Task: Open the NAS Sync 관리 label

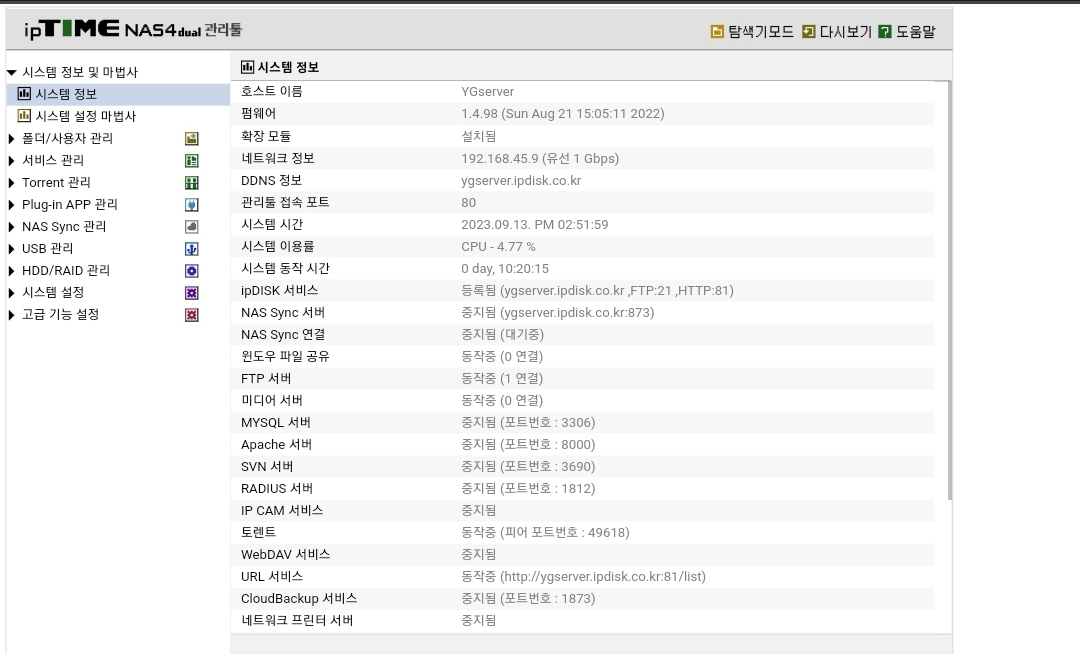Action: (64, 226)
